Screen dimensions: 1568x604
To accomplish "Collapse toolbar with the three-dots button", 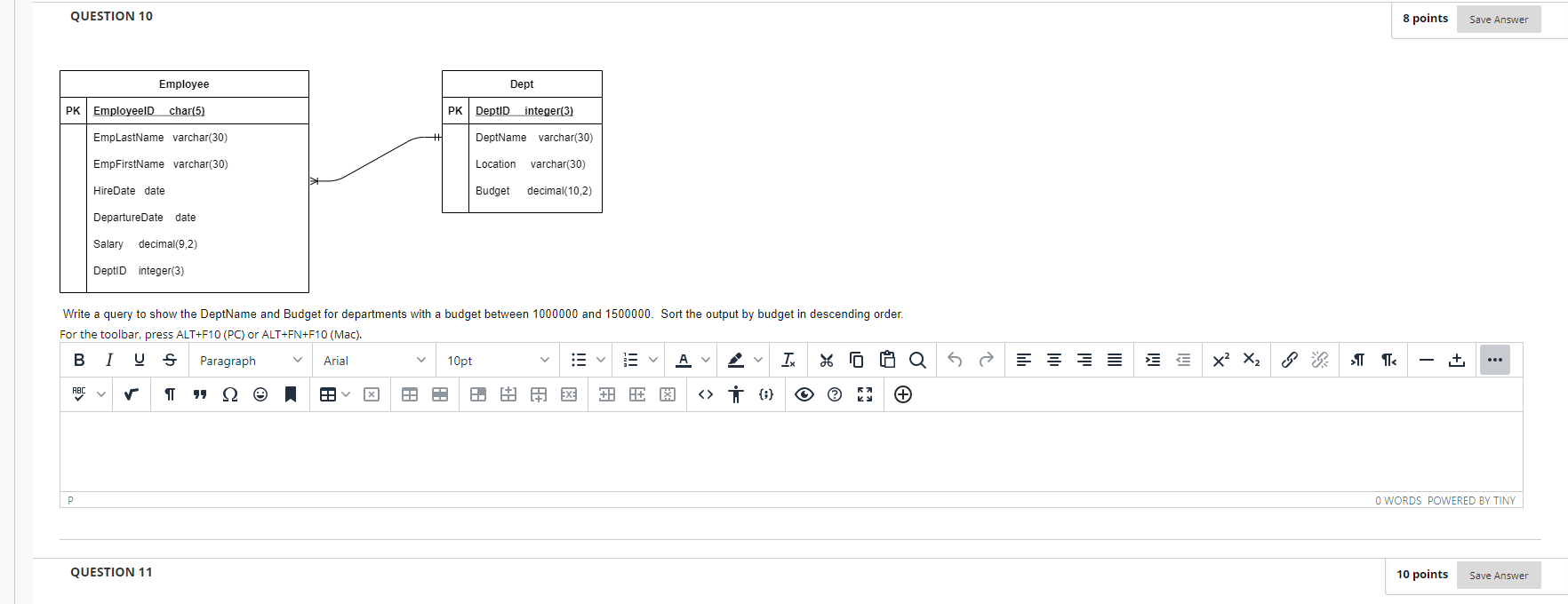I will (x=1495, y=360).
